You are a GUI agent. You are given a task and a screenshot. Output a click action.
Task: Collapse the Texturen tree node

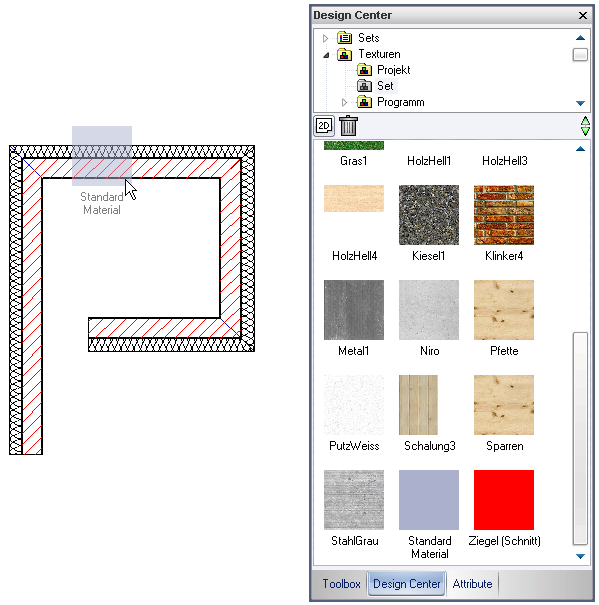point(326,55)
